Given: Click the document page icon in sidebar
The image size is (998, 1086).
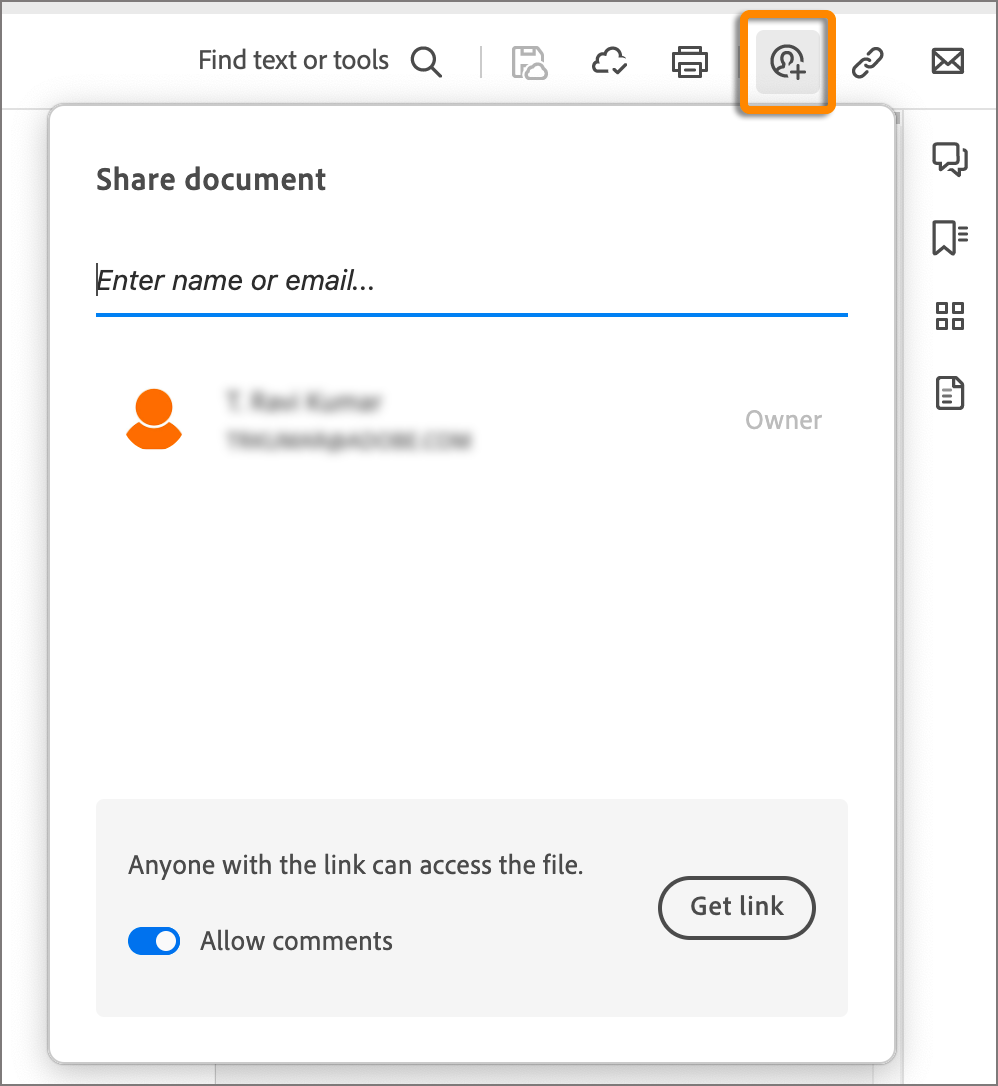Looking at the screenshot, I should tap(949, 393).
